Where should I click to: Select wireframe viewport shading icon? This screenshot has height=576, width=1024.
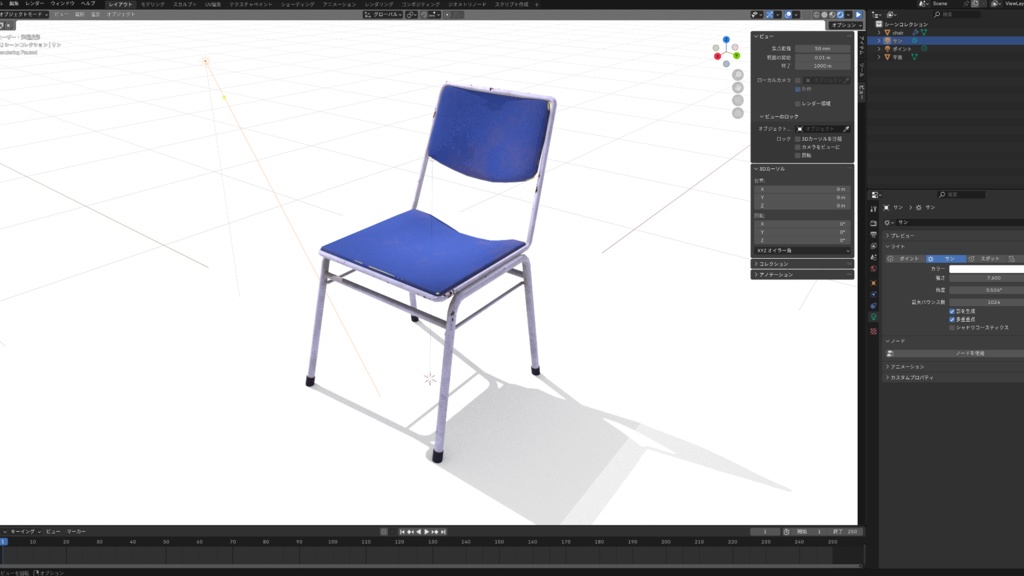tap(816, 14)
